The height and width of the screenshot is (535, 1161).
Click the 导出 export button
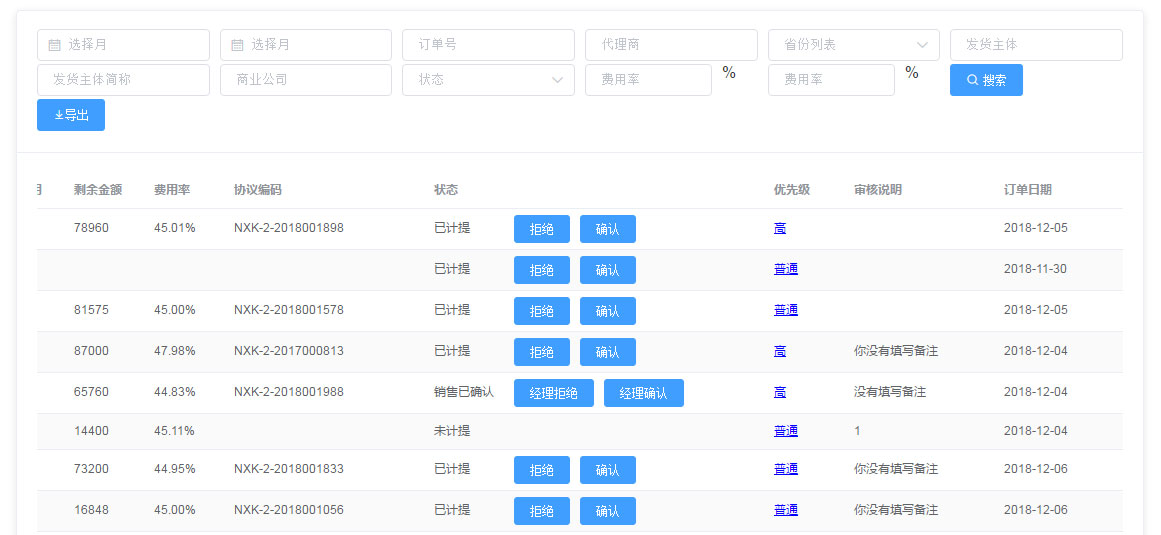[x=71, y=115]
